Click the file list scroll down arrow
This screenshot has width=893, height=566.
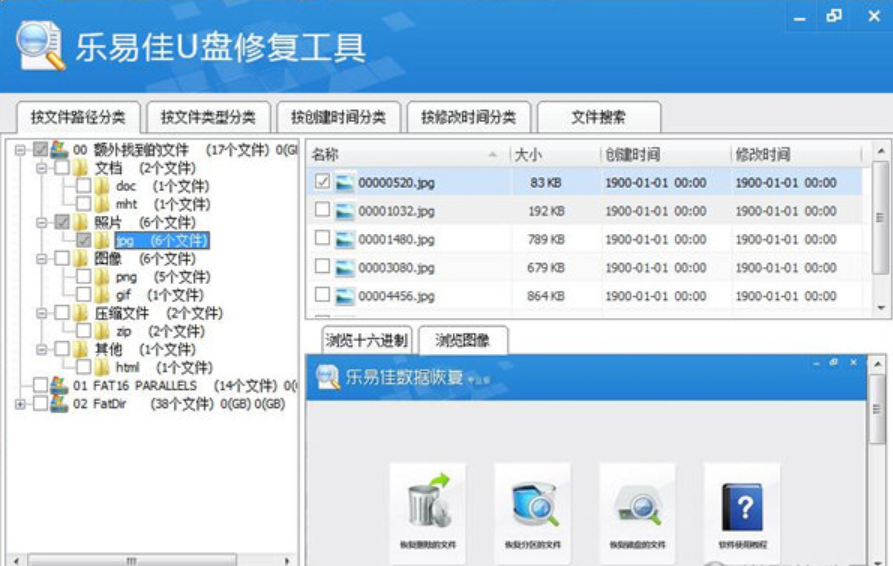(881, 308)
